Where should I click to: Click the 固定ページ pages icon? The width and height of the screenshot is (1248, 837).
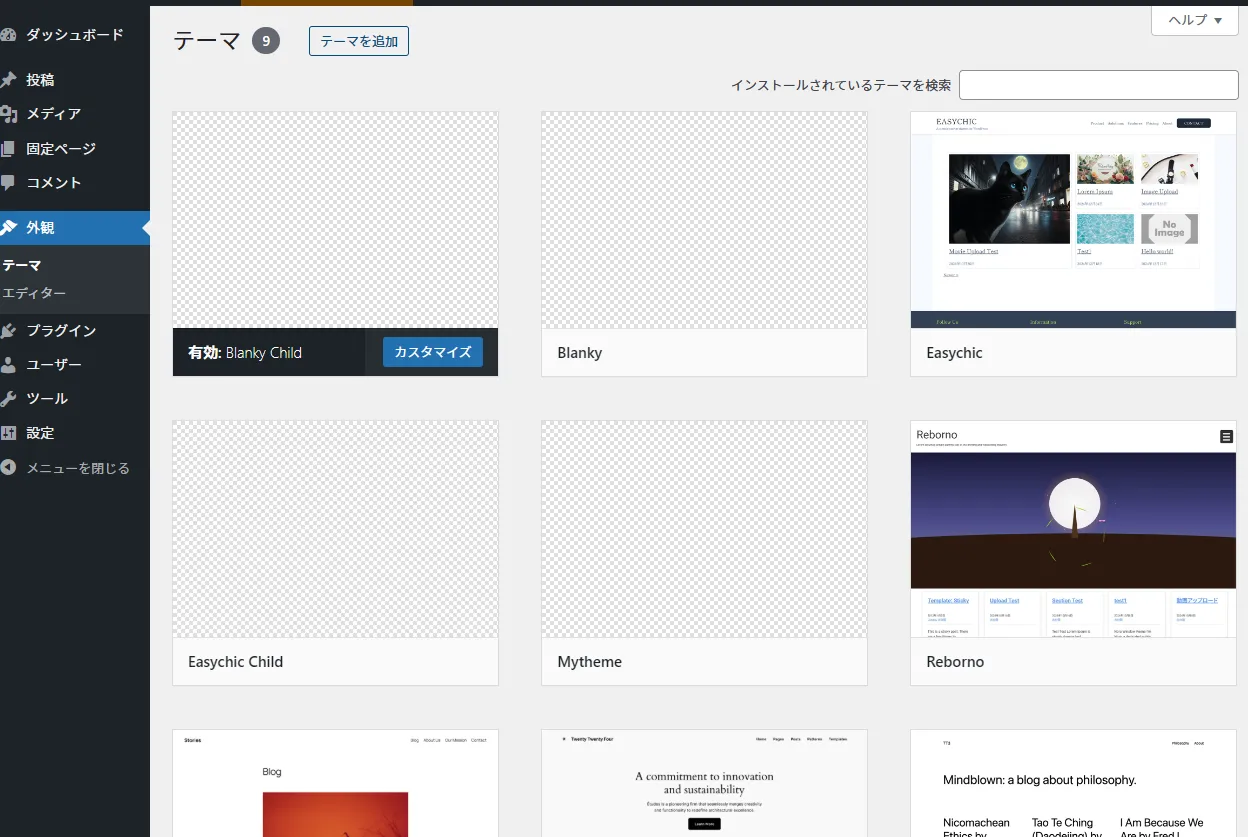tap(8, 149)
